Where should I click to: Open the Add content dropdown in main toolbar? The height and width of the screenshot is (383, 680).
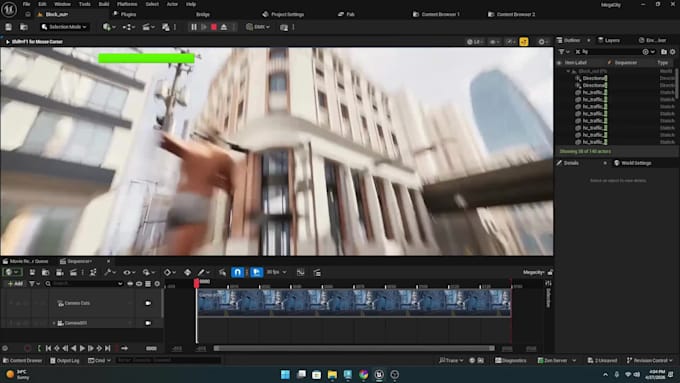[x=109, y=27]
